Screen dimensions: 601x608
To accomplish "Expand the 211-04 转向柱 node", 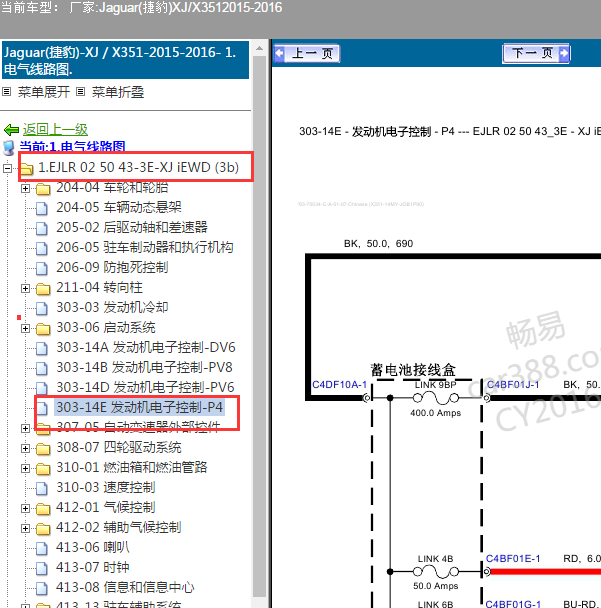I will pos(25,288).
